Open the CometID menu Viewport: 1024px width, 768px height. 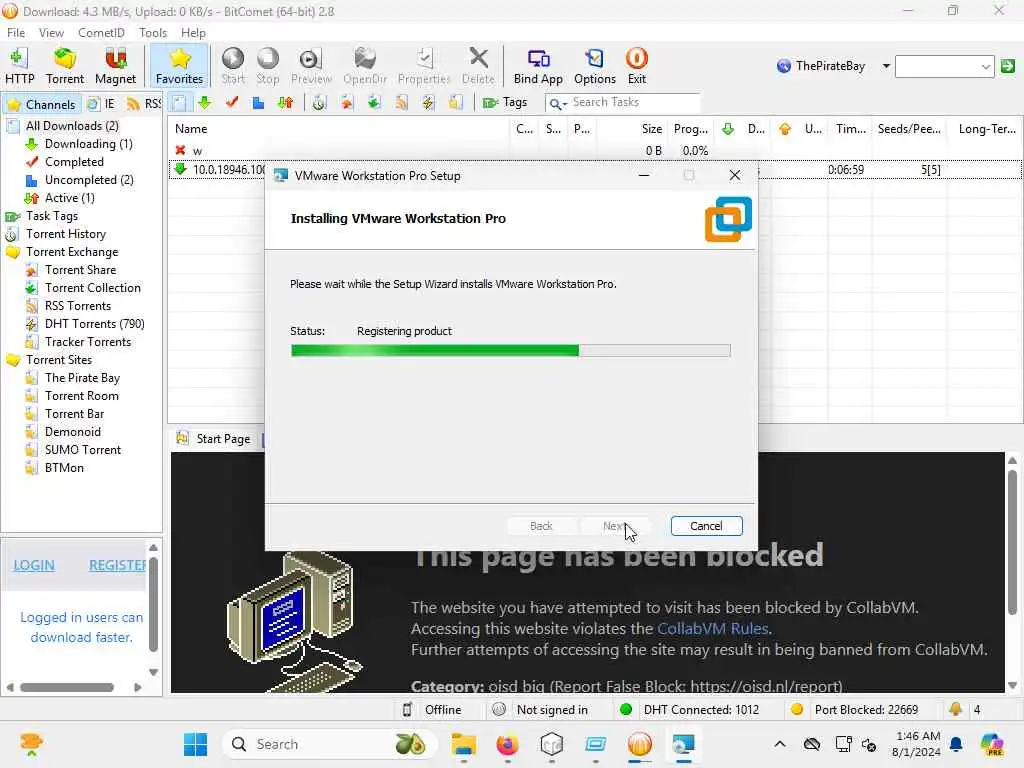pyautogui.click(x=101, y=33)
